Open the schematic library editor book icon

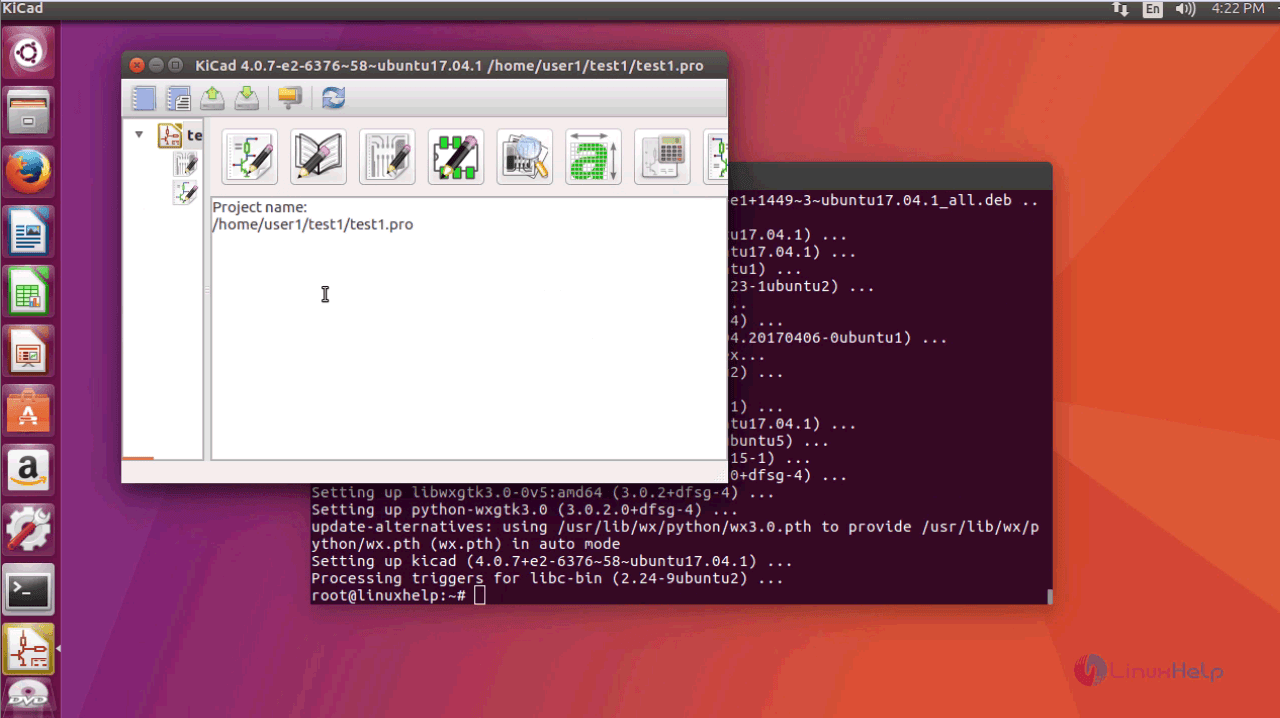pos(318,157)
